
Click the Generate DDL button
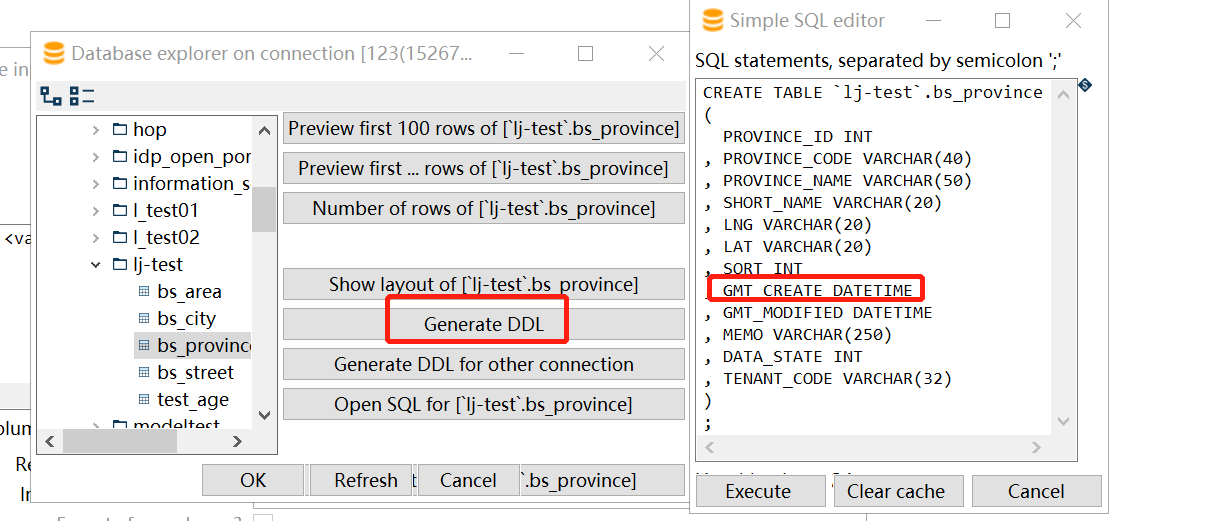[x=484, y=324]
